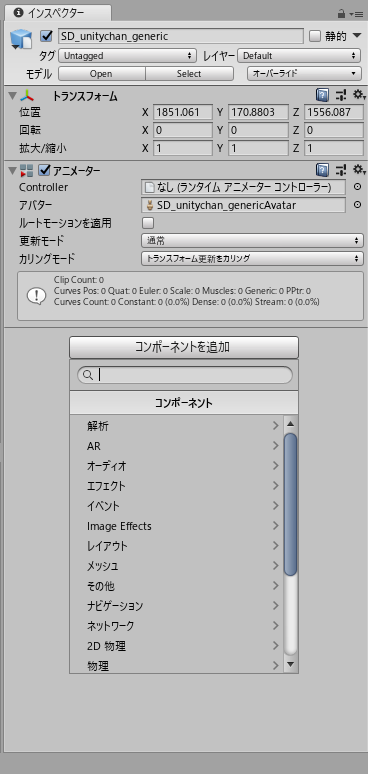
Task: Open the ナビゲーション component category
Action: point(177,606)
